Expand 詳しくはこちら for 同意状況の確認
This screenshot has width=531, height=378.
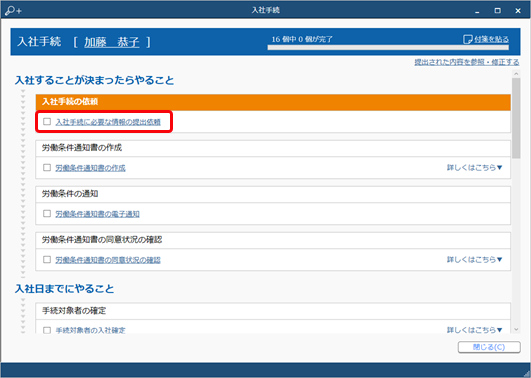point(474,260)
